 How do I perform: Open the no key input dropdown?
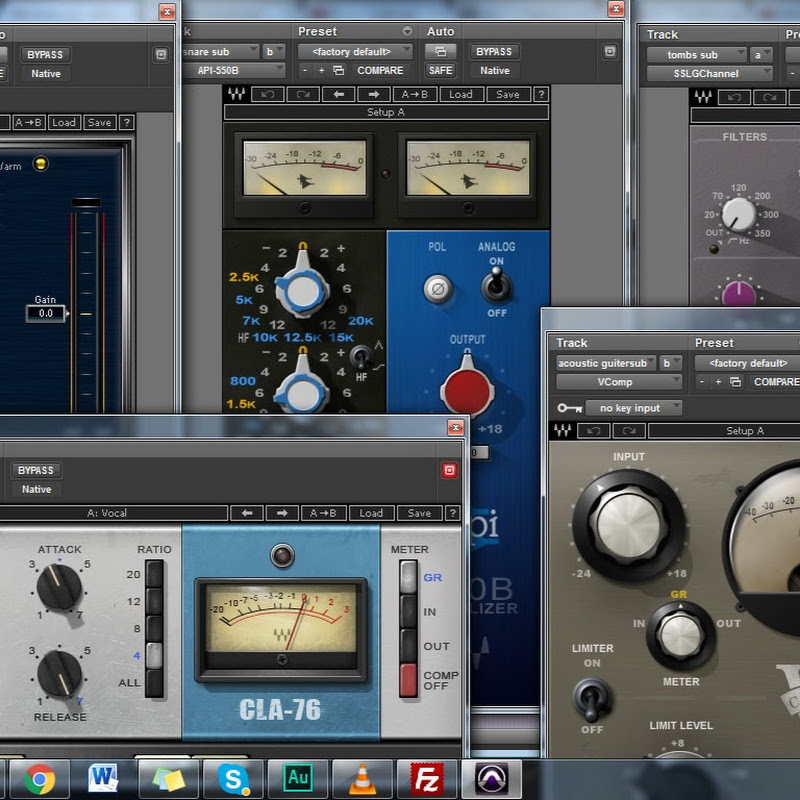point(634,408)
